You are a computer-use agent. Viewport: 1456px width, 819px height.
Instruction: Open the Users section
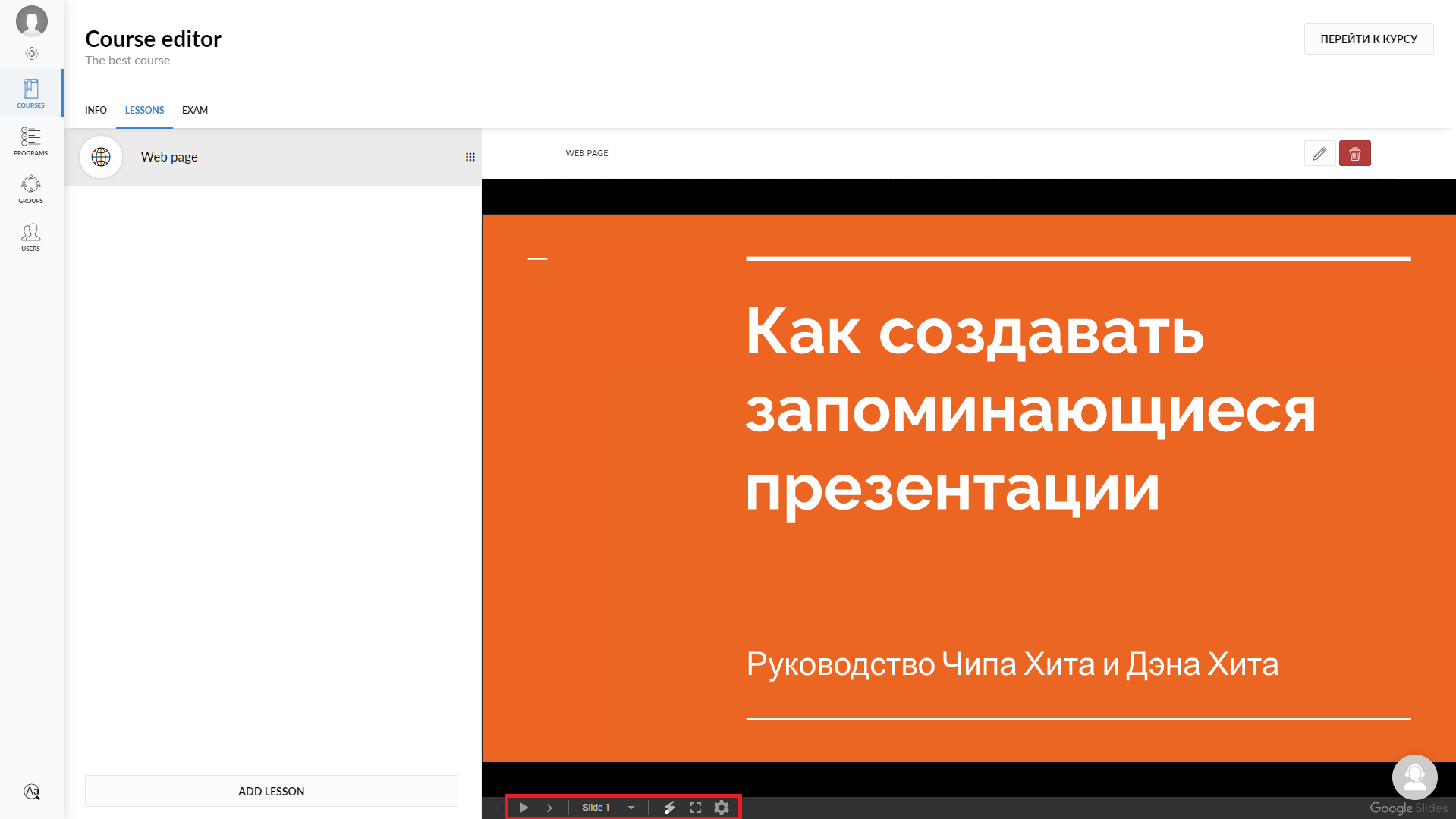(x=31, y=237)
